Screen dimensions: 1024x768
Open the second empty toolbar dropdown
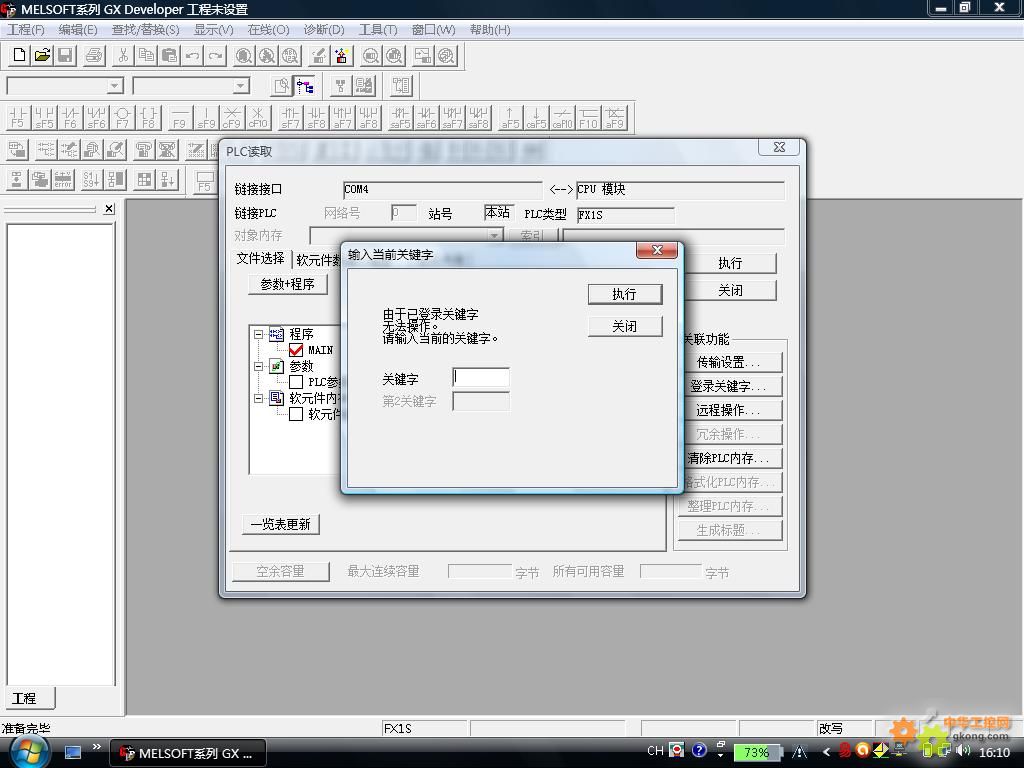coord(241,86)
